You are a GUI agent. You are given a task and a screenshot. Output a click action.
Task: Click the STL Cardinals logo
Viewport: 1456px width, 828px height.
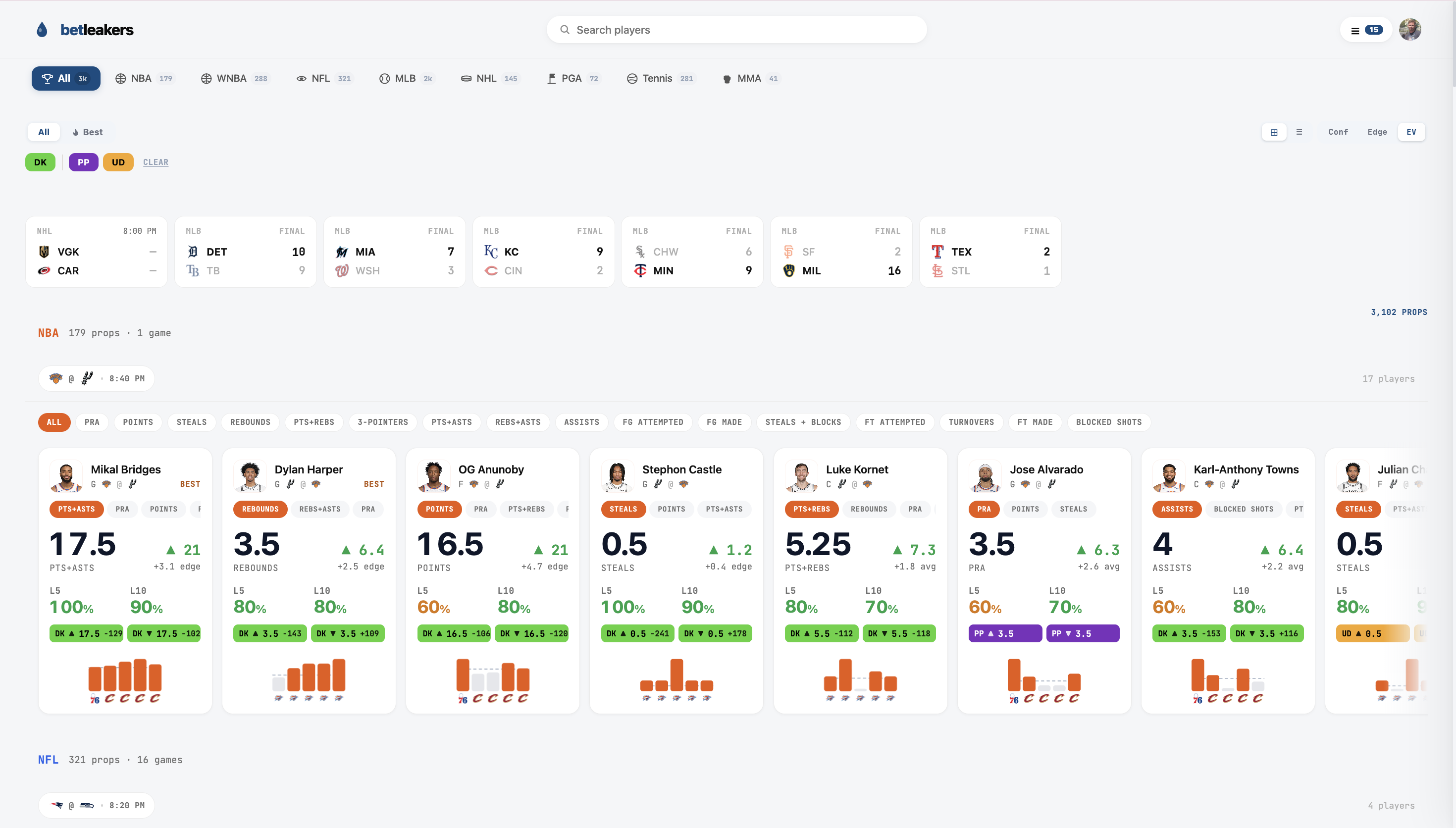point(937,271)
